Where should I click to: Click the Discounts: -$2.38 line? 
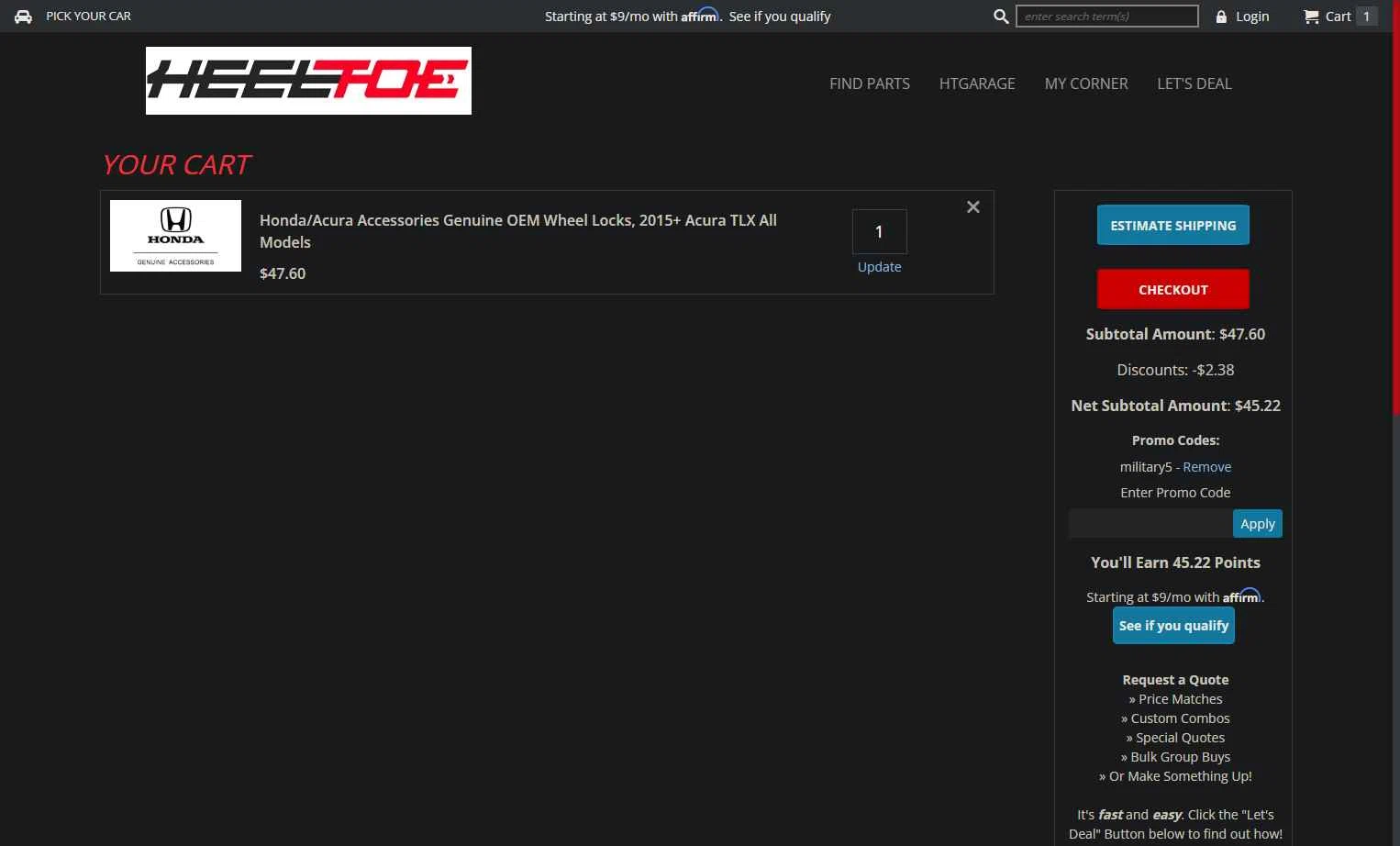(x=1175, y=370)
